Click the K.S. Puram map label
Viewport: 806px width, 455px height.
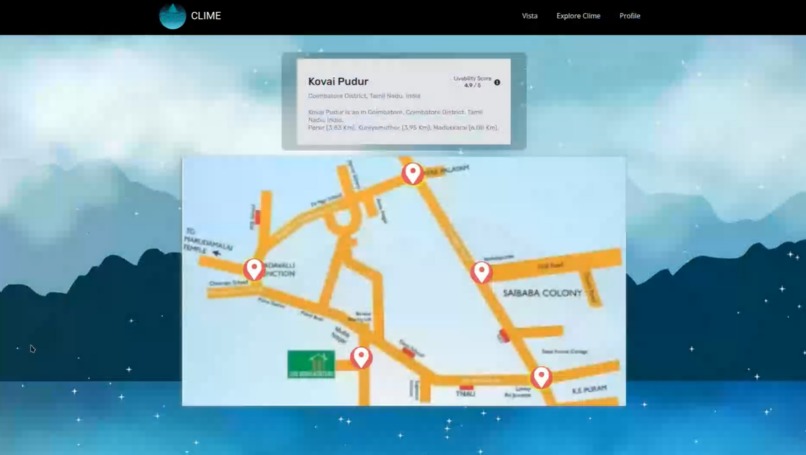coord(589,390)
